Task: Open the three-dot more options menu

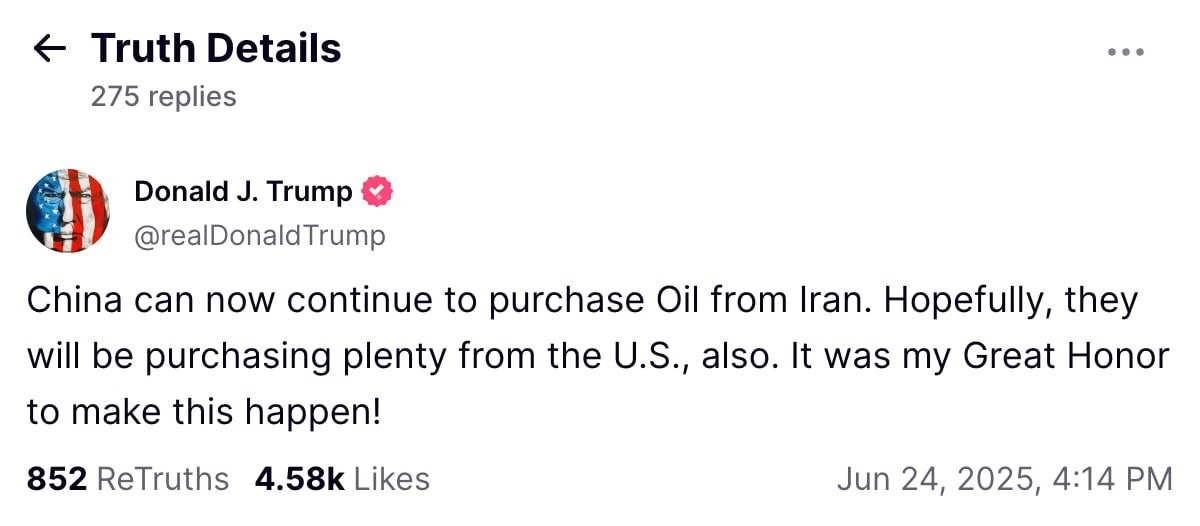Action: tap(1126, 52)
